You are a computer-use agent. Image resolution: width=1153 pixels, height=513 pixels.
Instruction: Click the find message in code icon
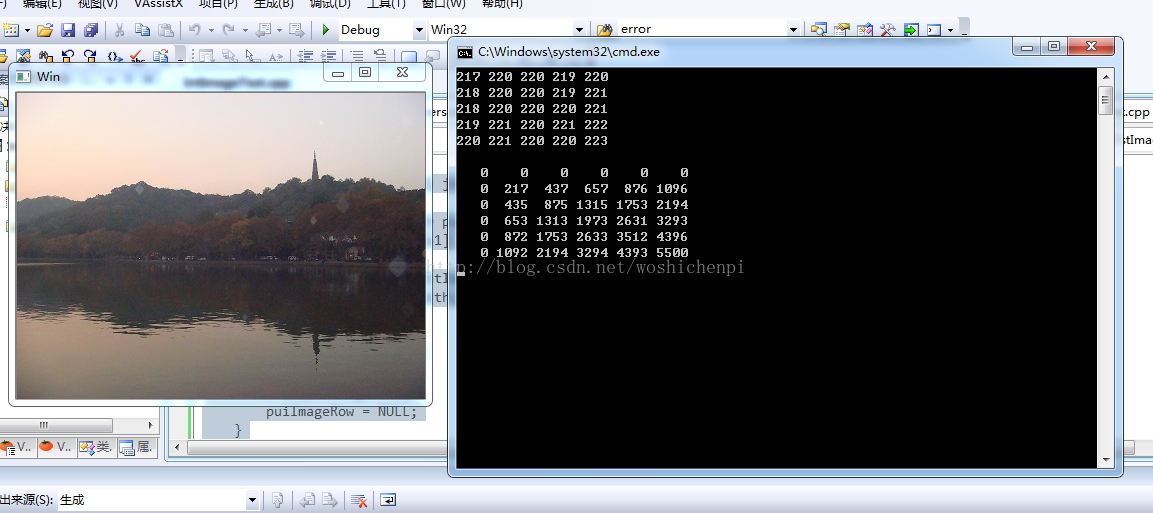pyautogui.click(x=278, y=501)
